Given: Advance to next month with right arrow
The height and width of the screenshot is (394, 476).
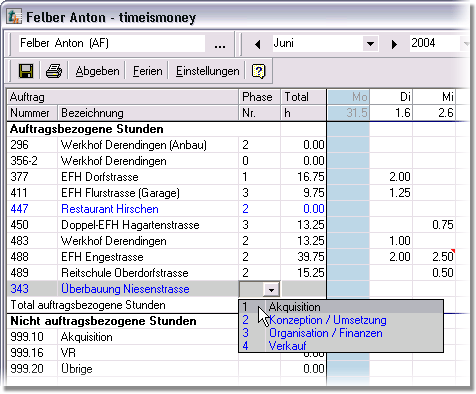Looking at the screenshot, I should (x=394, y=44).
